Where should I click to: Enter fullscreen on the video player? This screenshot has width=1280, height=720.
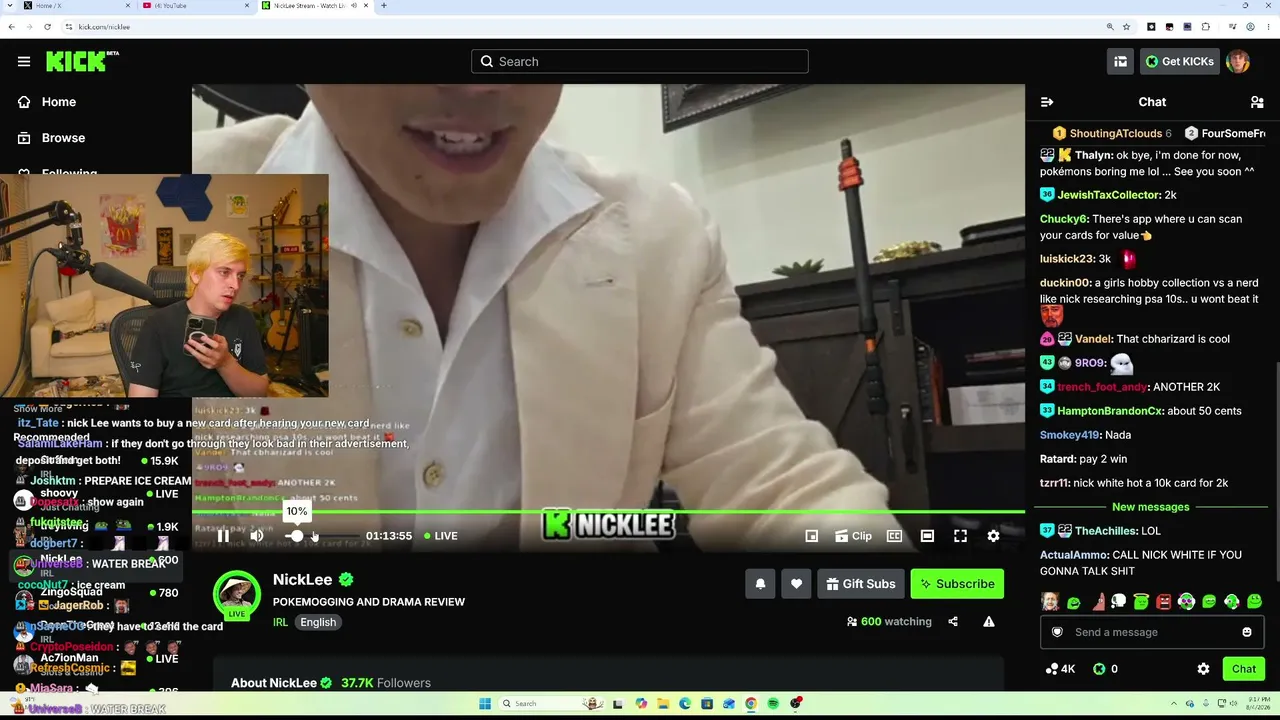(x=960, y=536)
